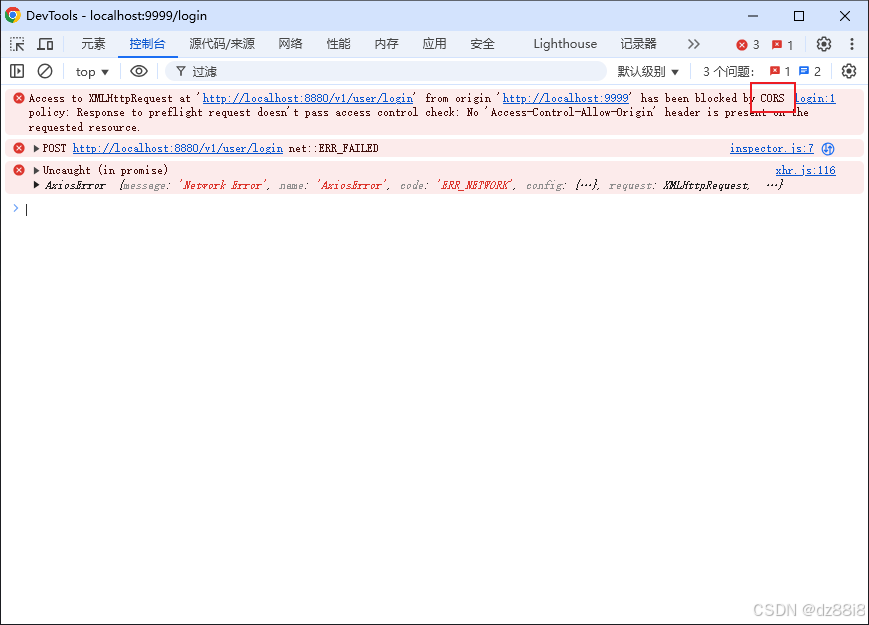Open the 默认级别 log level dropdown
869x625 pixels.
(x=651, y=71)
